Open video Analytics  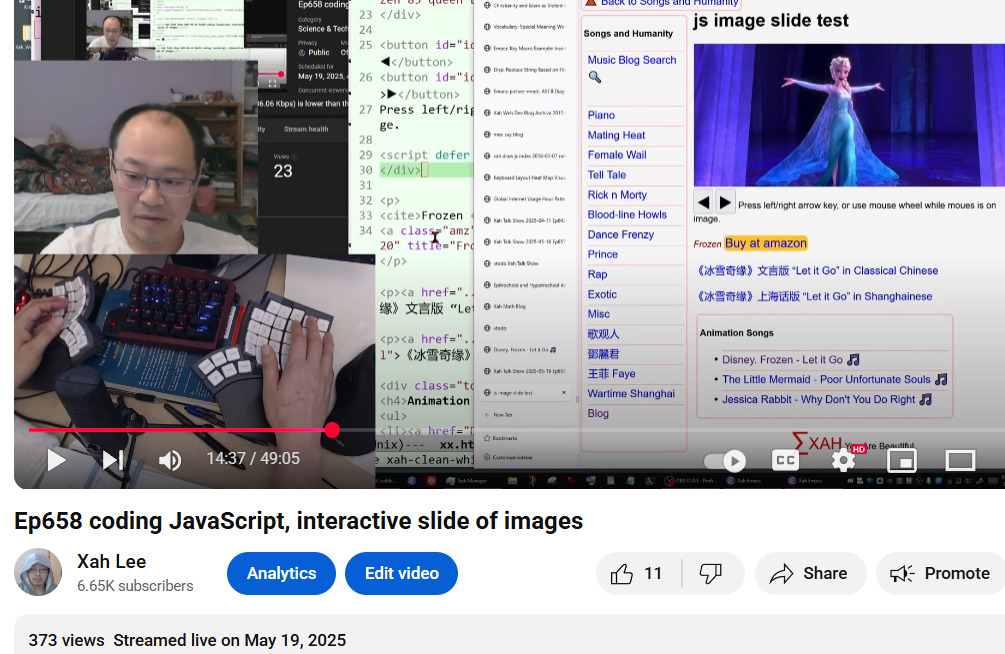[x=281, y=573]
